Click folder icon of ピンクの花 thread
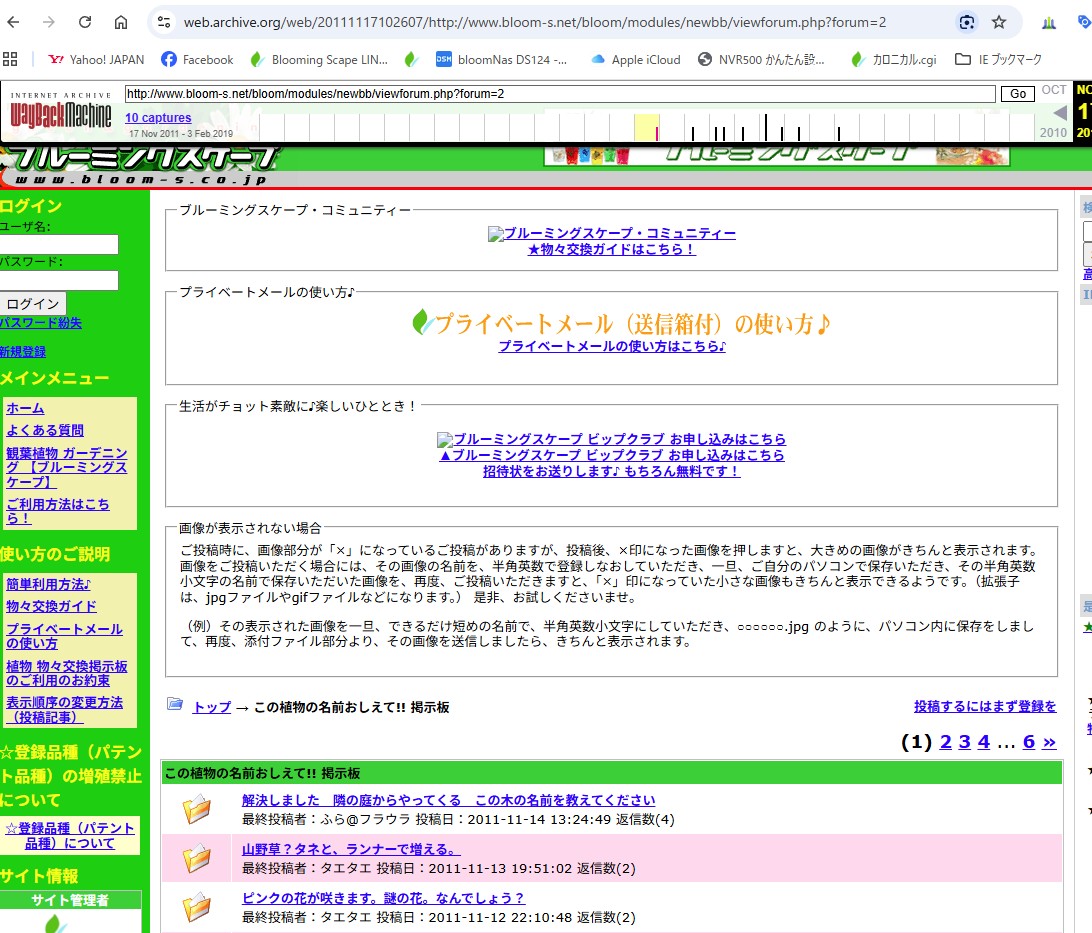The width and height of the screenshot is (1092, 933). point(196,907)
